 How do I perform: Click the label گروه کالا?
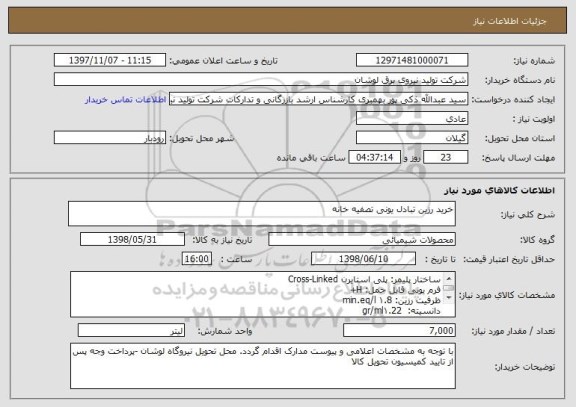538,240
